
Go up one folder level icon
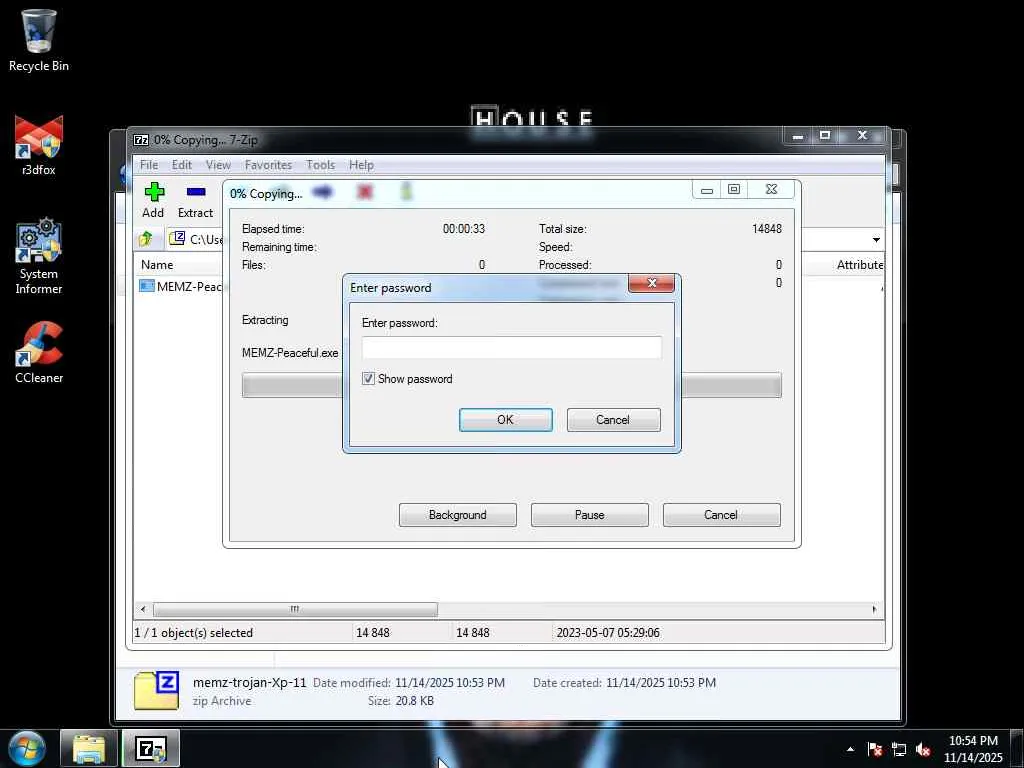click(x=146, y=239)
